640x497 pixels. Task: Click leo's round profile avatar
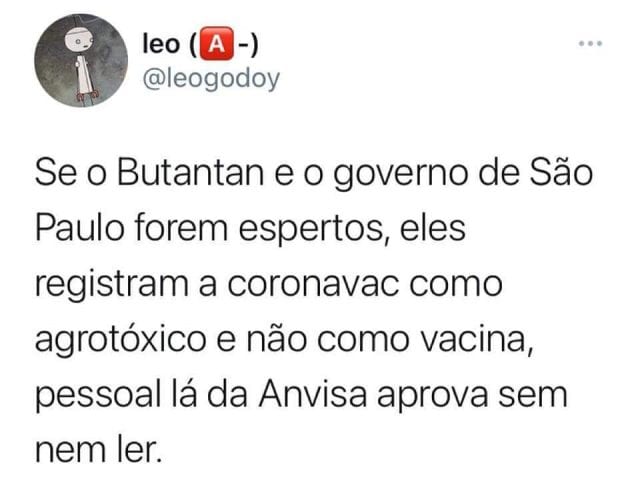81,60
